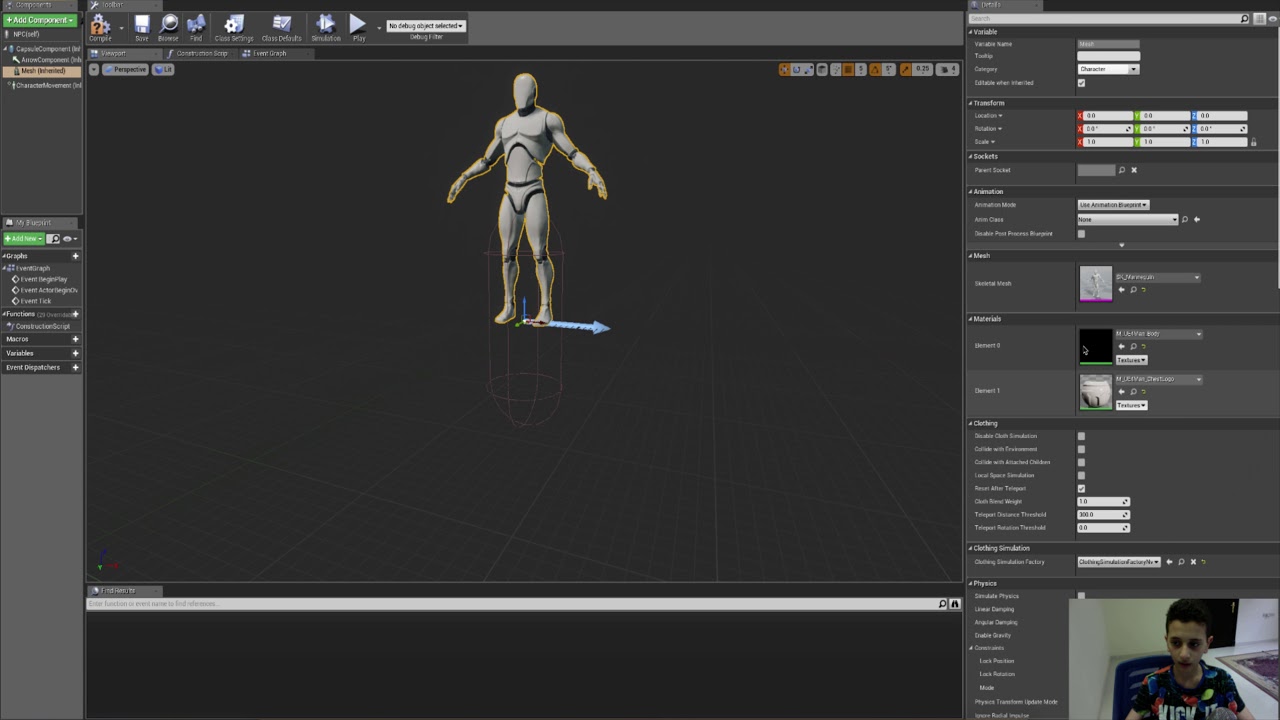This screenshot has height=720, width=1280.
Task: Click the green Add New button
Action: pyautogui.click(x=24, y=239)
